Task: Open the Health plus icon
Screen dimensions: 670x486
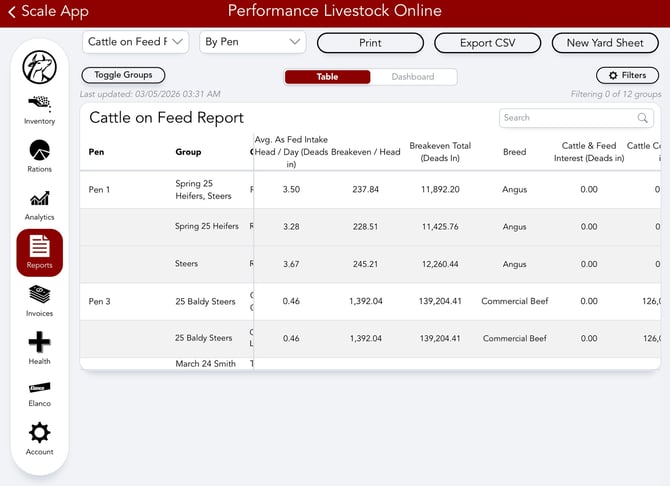Action: 39,343
